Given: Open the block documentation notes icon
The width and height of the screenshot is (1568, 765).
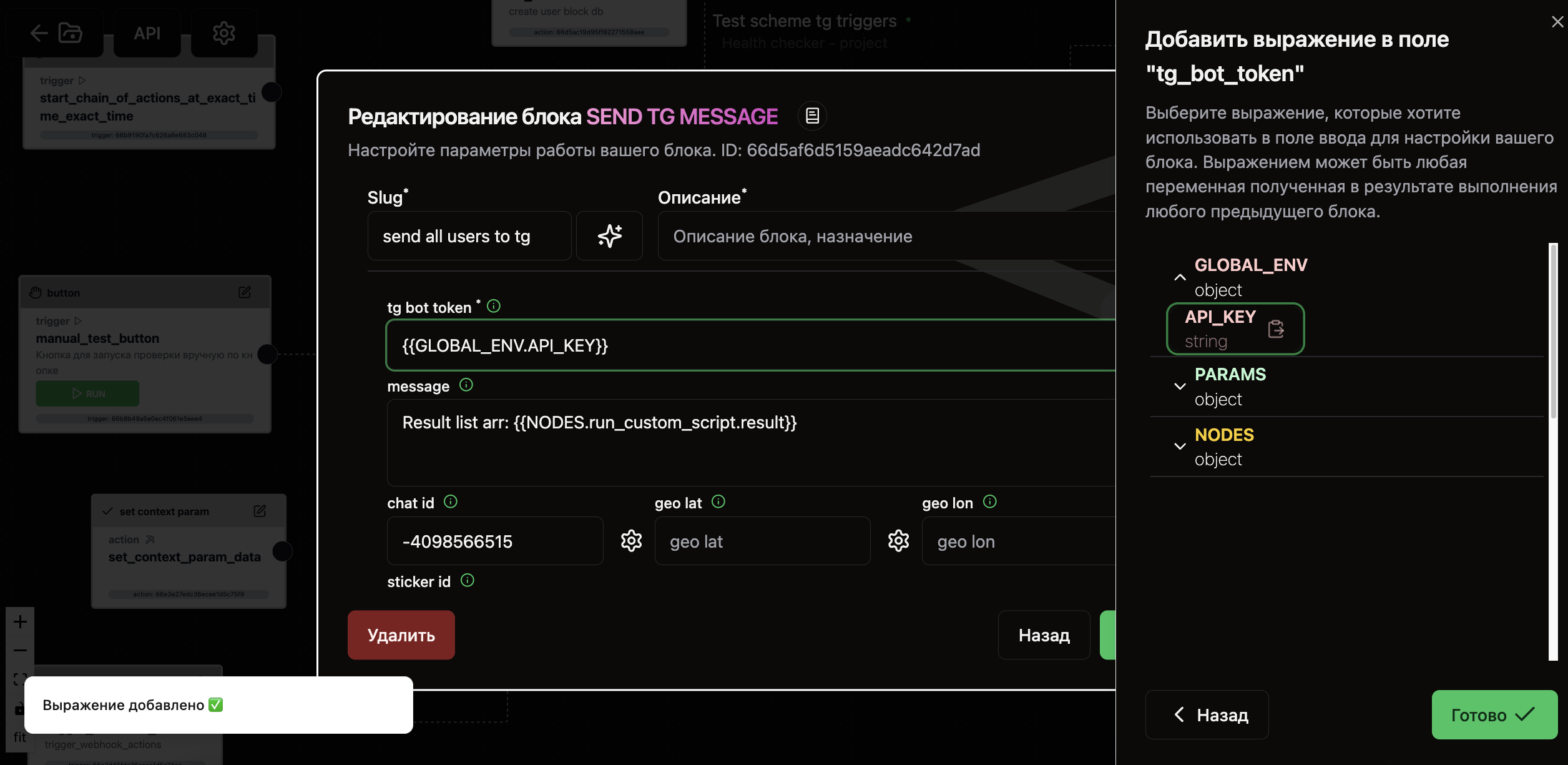Looking at the screenshot, I should pos(812,116).
